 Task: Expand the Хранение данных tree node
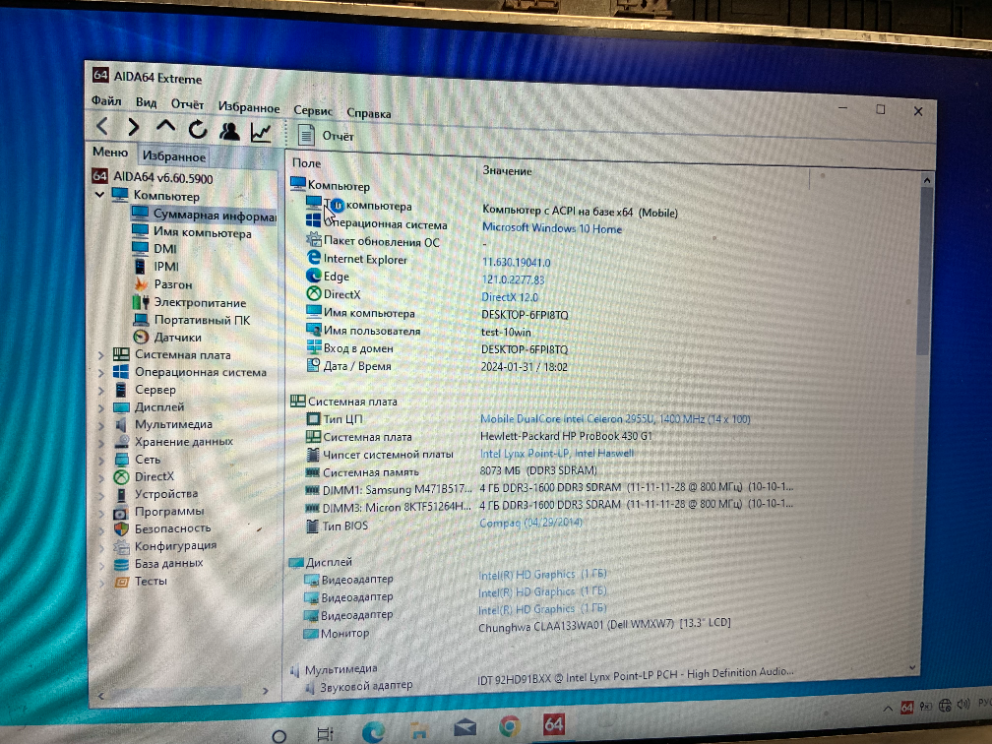tap(101, 442)
